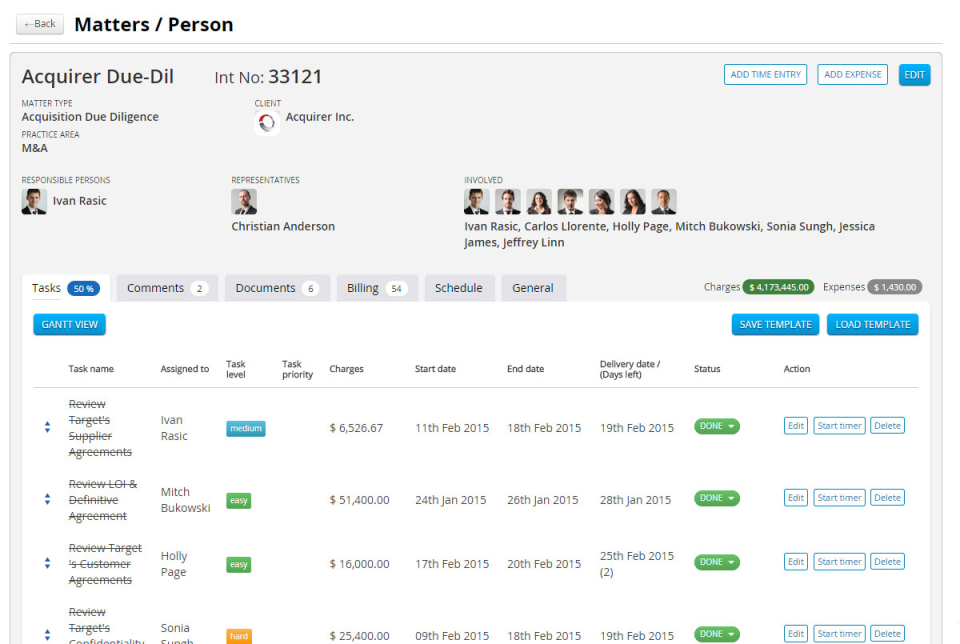Click the ADD TIME ENTRY button
Viewport: 960px width, 644px height.
click(765, 74)
